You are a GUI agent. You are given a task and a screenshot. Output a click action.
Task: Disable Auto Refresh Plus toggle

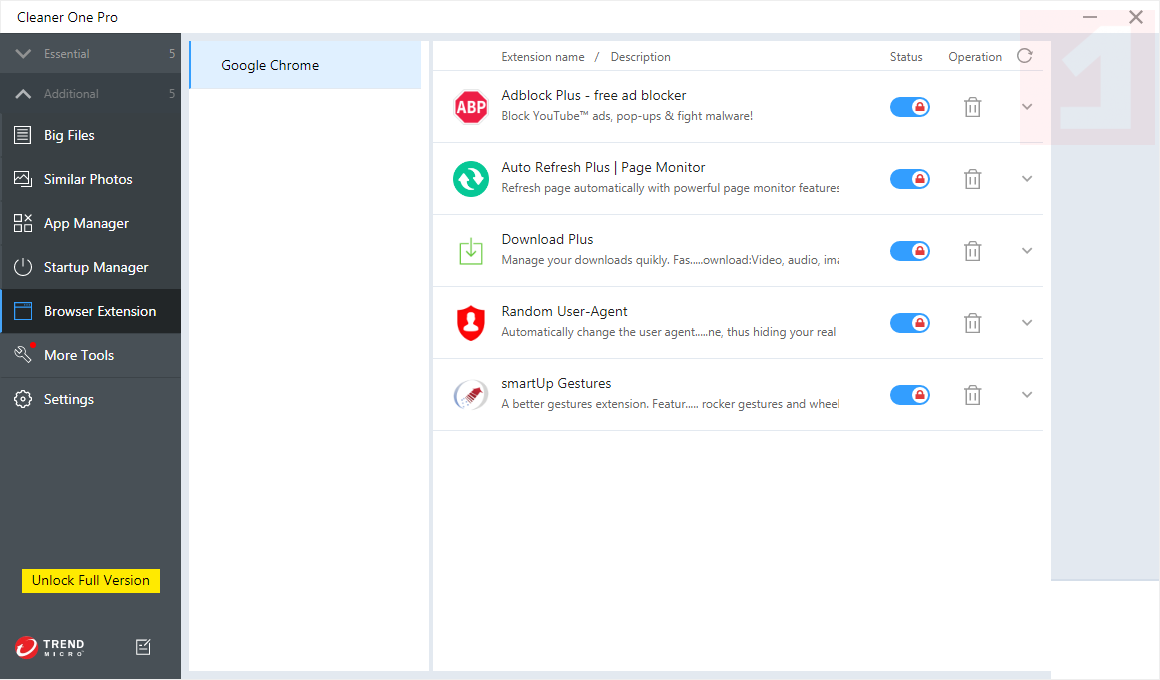point(909,179)
